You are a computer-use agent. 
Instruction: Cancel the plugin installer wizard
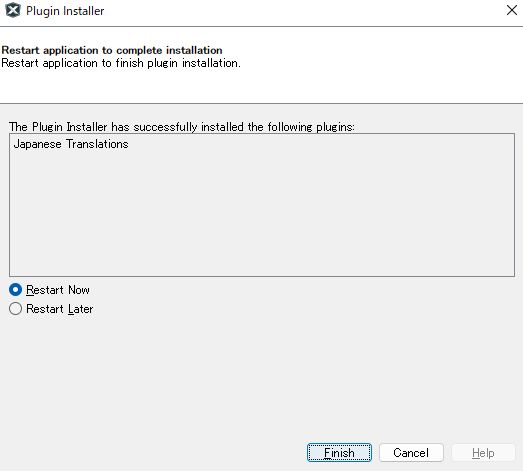tap(411, 453)
